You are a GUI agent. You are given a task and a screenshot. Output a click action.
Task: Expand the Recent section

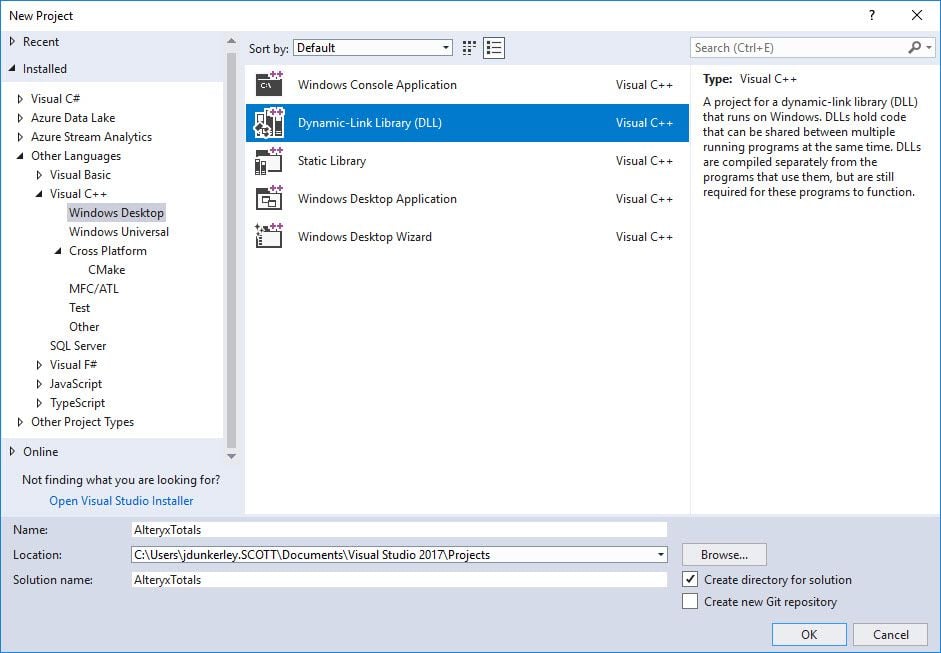pyautogui.click(x=12, y=41)
